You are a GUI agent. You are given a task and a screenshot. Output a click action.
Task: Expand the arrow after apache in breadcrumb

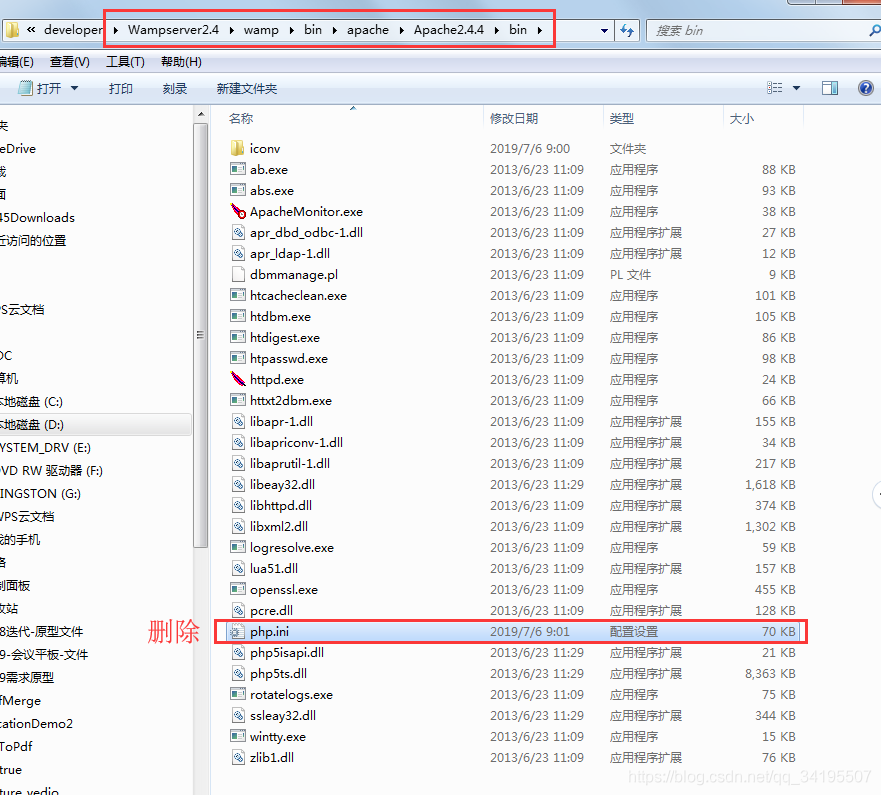401,30
